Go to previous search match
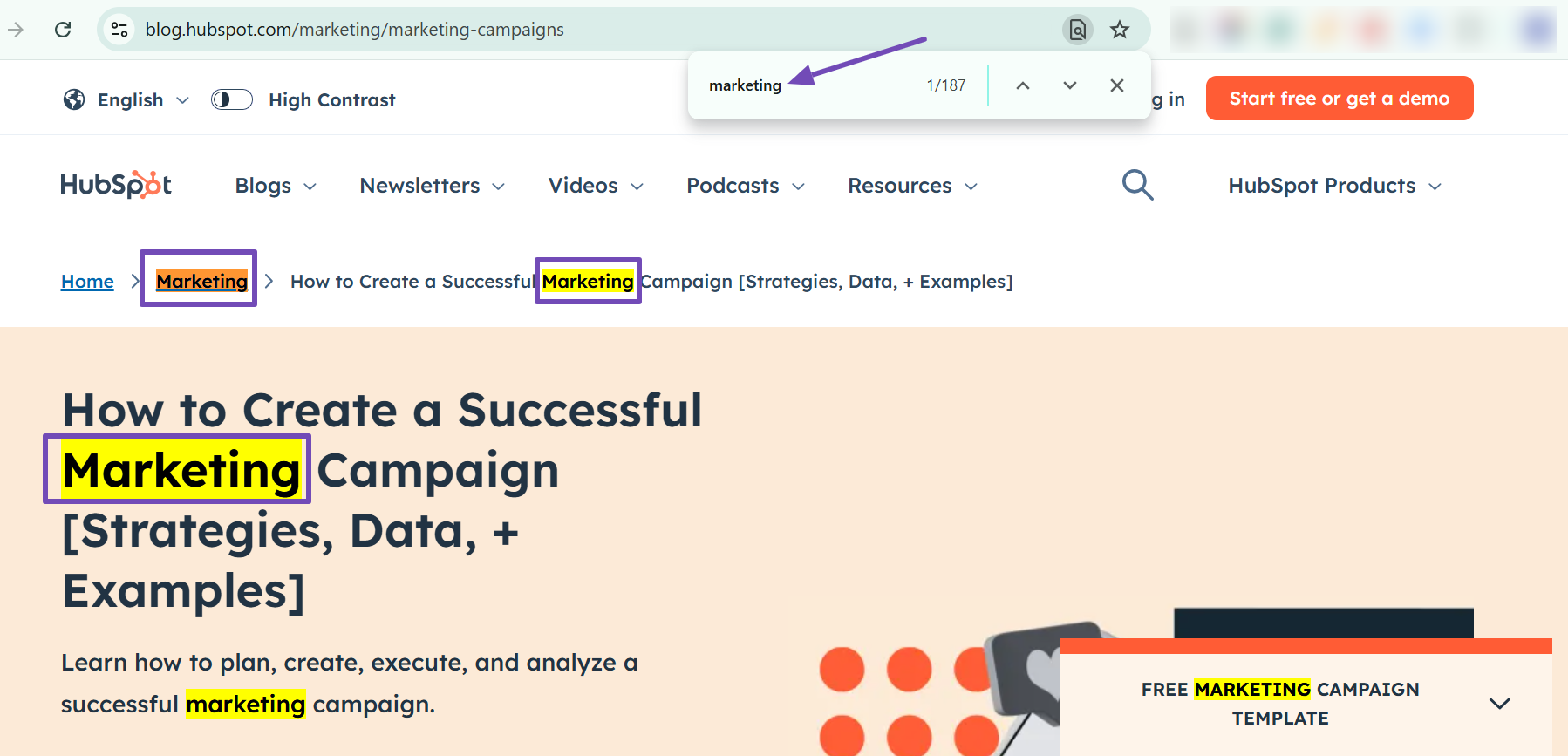Screen dimensions: 1568x756 tap(1023, 85)
